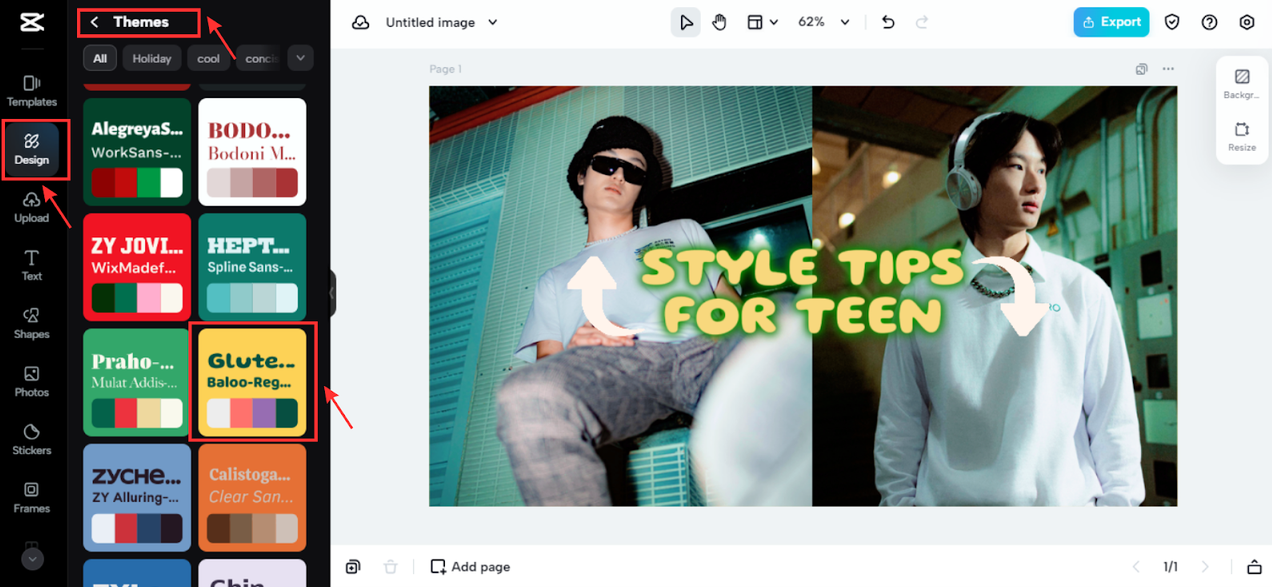Apply the Gluten Baloo-Regular theme
The width and height of the screenshot is (1272, 587).
tap(252, 383)
